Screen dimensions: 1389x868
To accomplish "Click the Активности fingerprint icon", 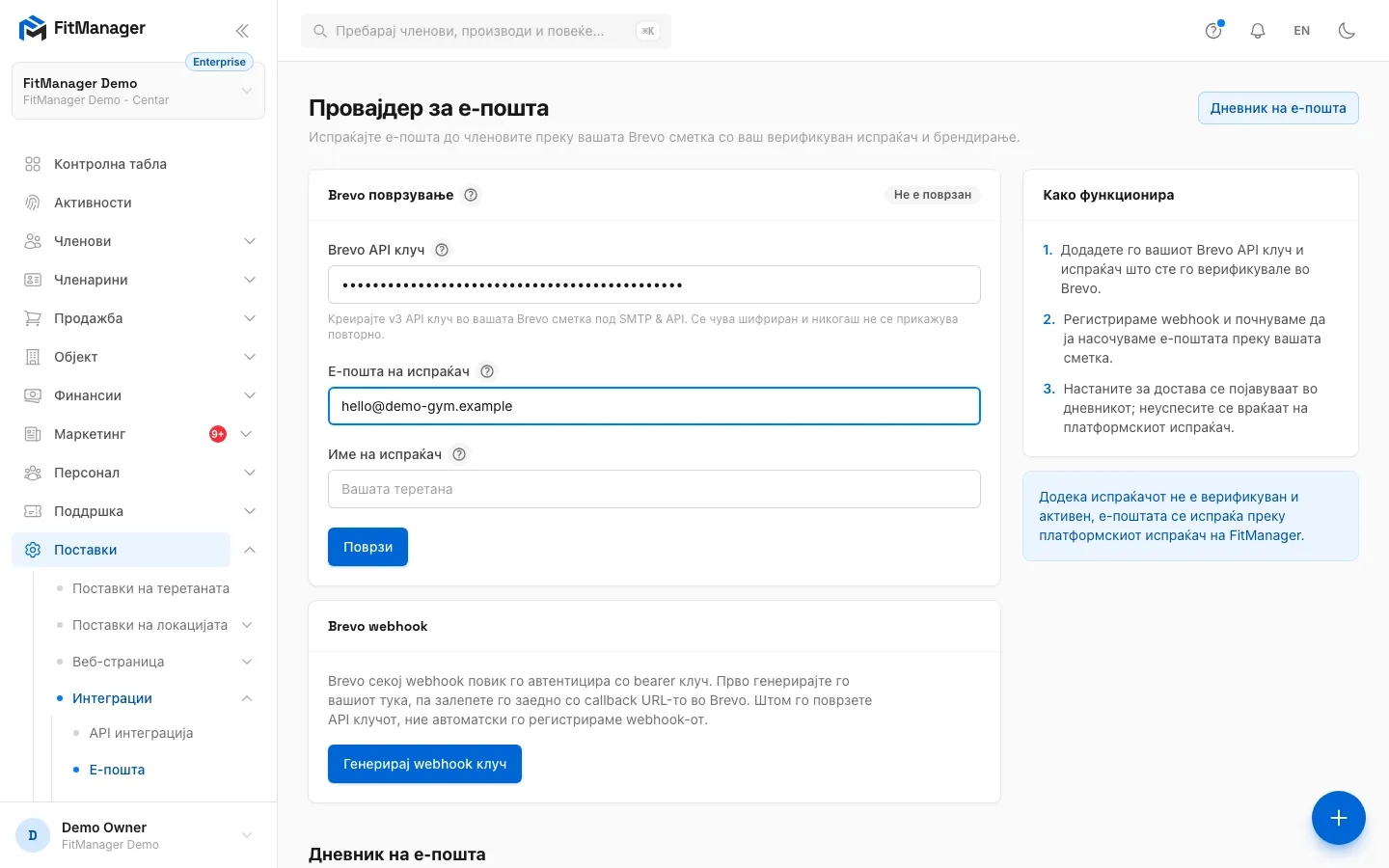I will point(33,203).
